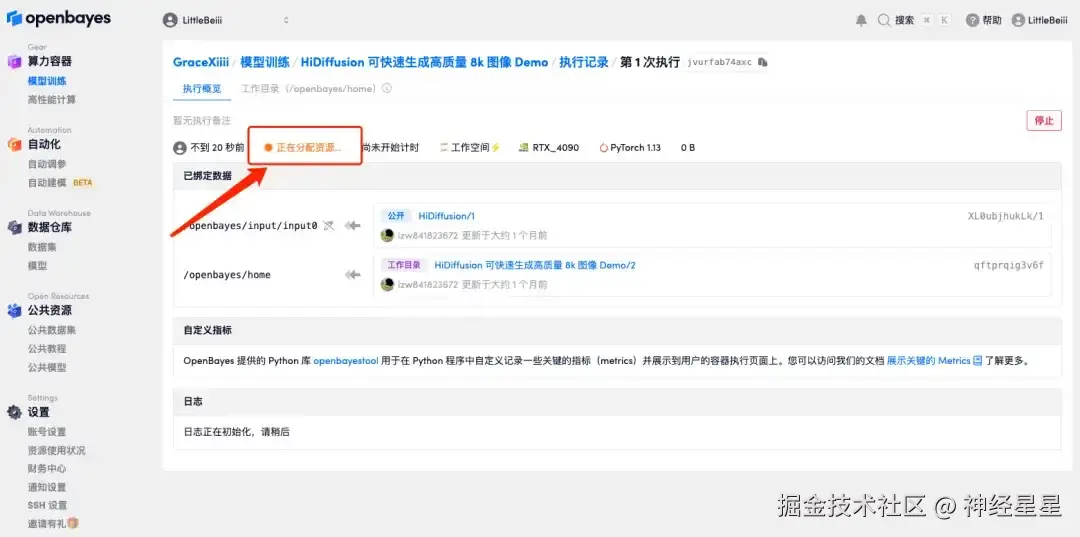Image resolution: width=1080 pixels, height=537 pixels.
Task: Click the OpenBayes logo
Action: pyautogui.click(x=59, y=19)
